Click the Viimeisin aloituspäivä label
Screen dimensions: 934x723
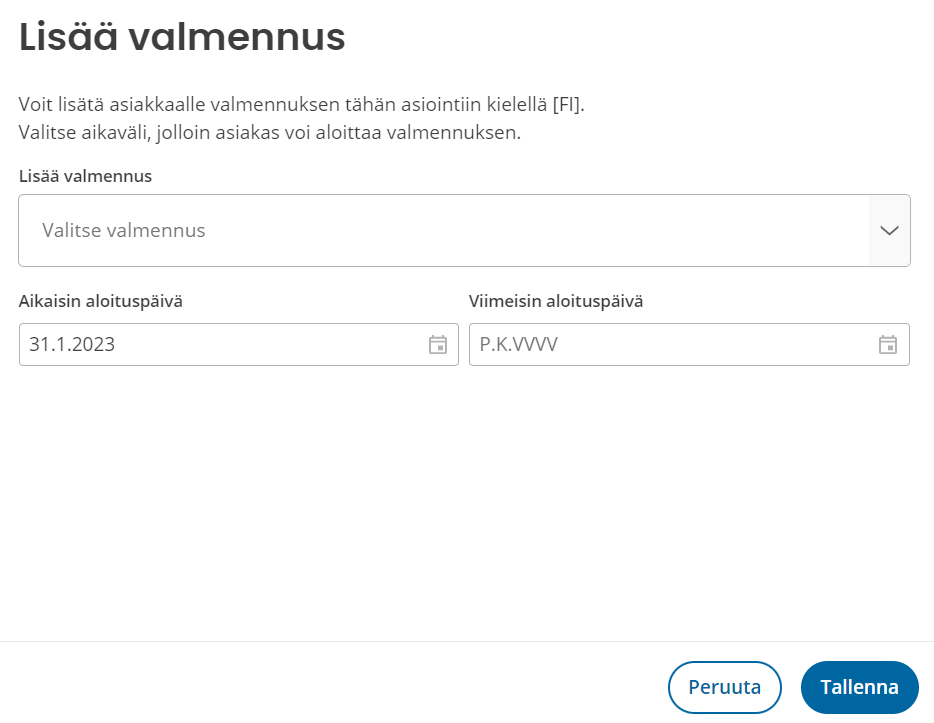(x=556, y=301)
